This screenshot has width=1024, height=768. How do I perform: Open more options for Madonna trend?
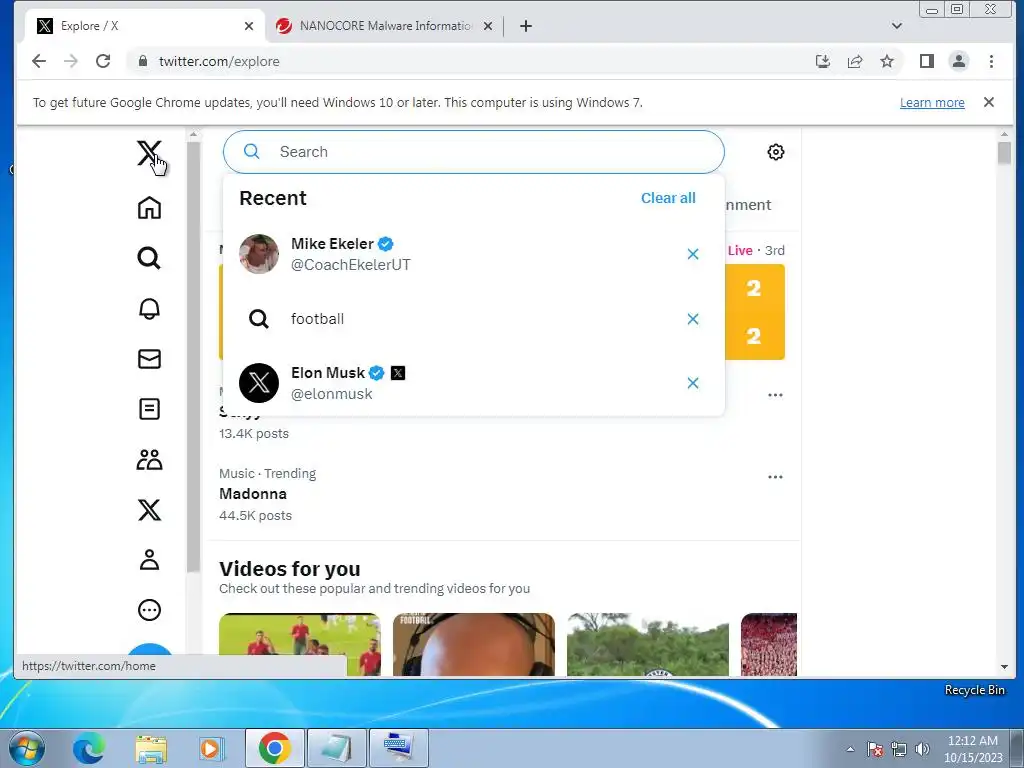tap(775, 477)
